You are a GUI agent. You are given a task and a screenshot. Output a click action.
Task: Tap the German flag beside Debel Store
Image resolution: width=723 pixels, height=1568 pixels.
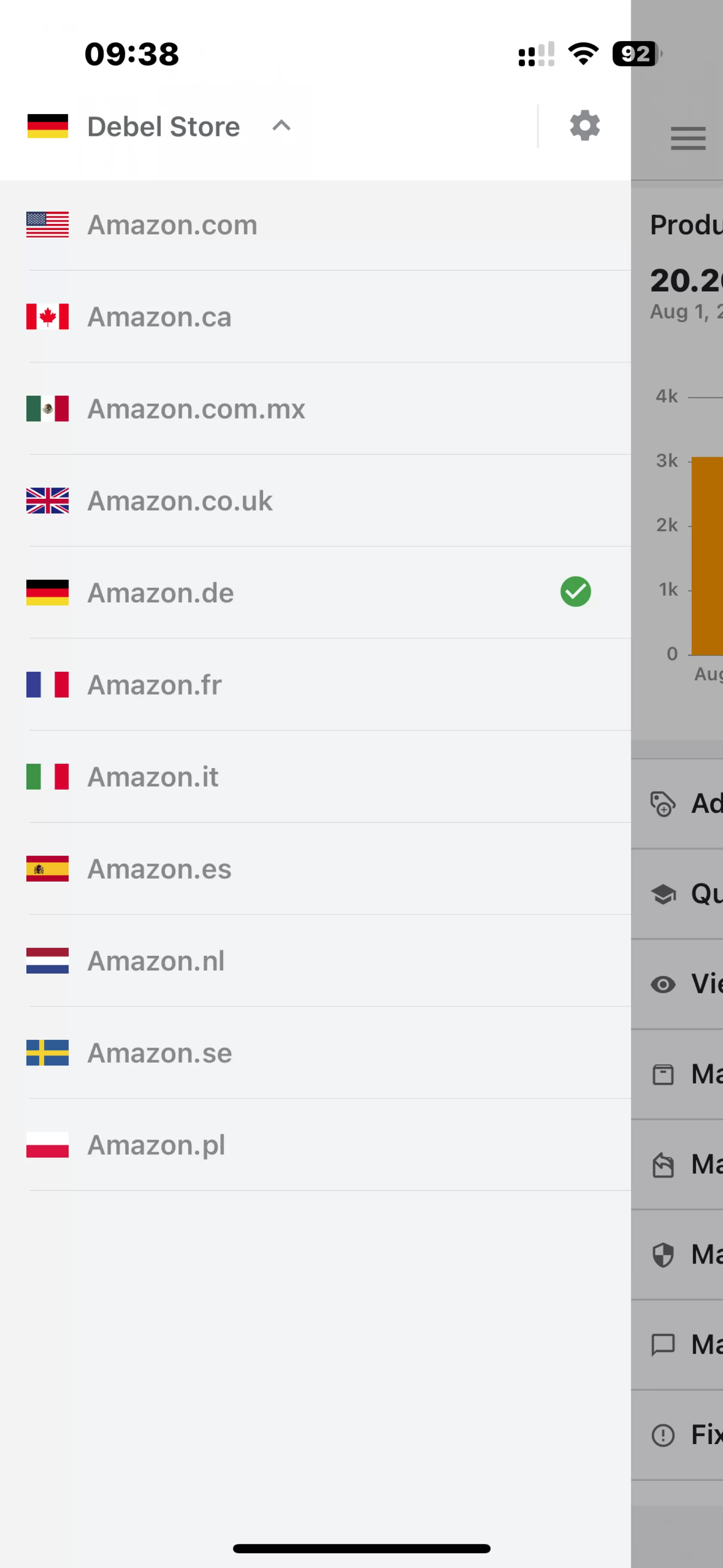(47, 126)
